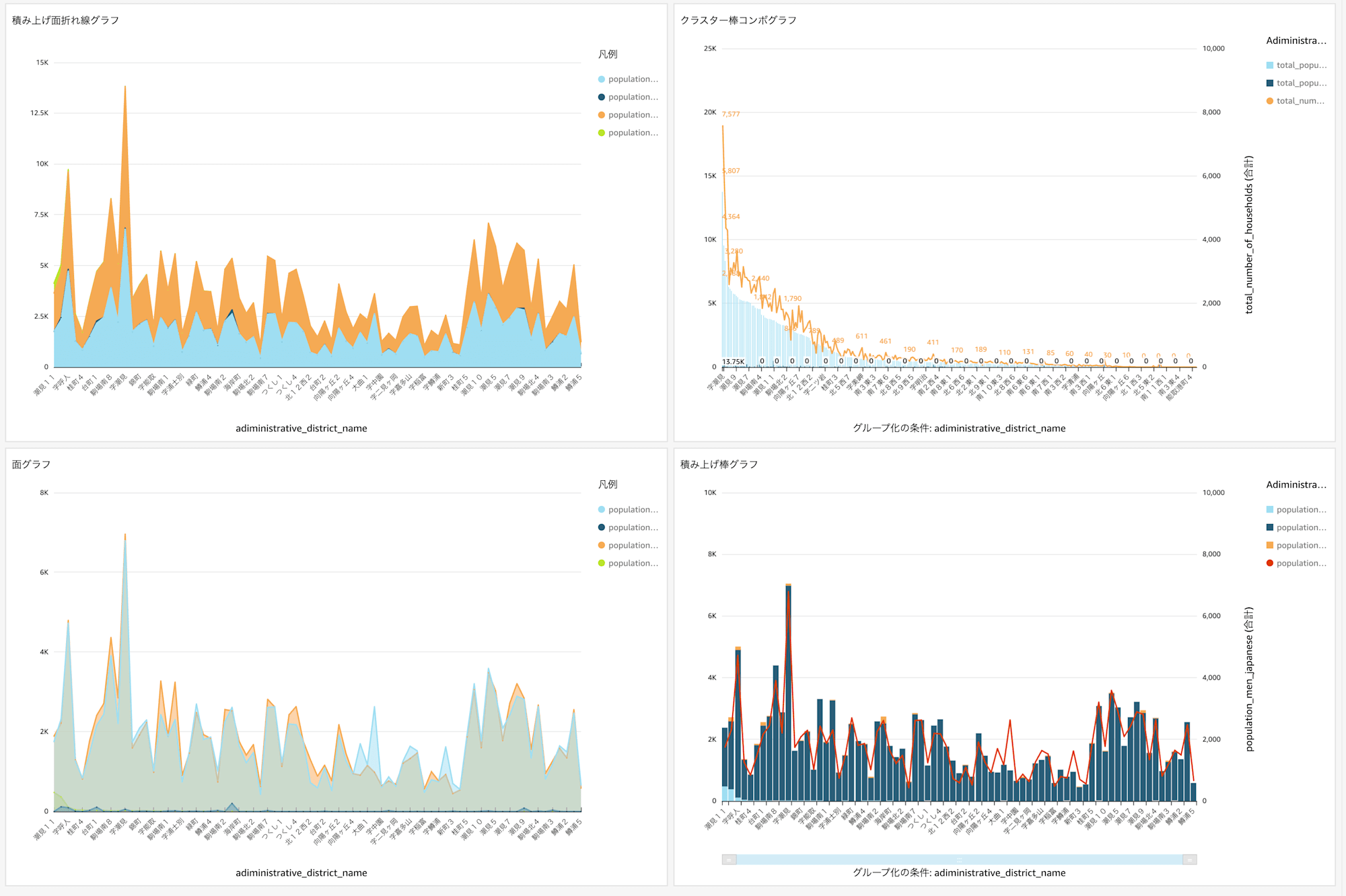1346x896 pixels.
Task: Click グループ化の条件 axis title in combo chart
Action: pos(959,428)
